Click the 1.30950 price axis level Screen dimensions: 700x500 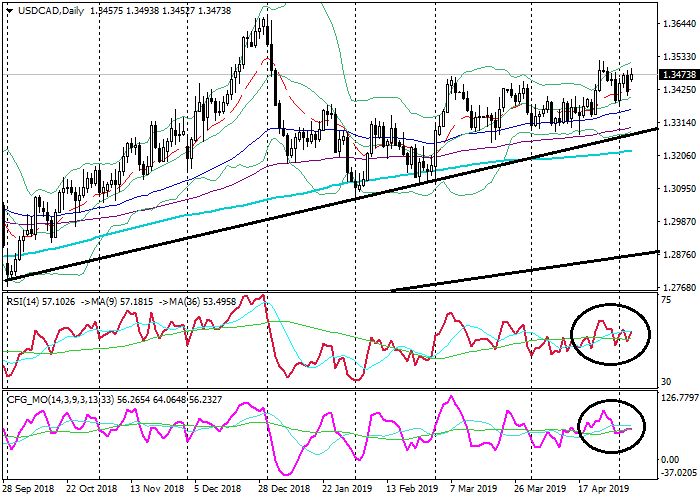(678, 189)
